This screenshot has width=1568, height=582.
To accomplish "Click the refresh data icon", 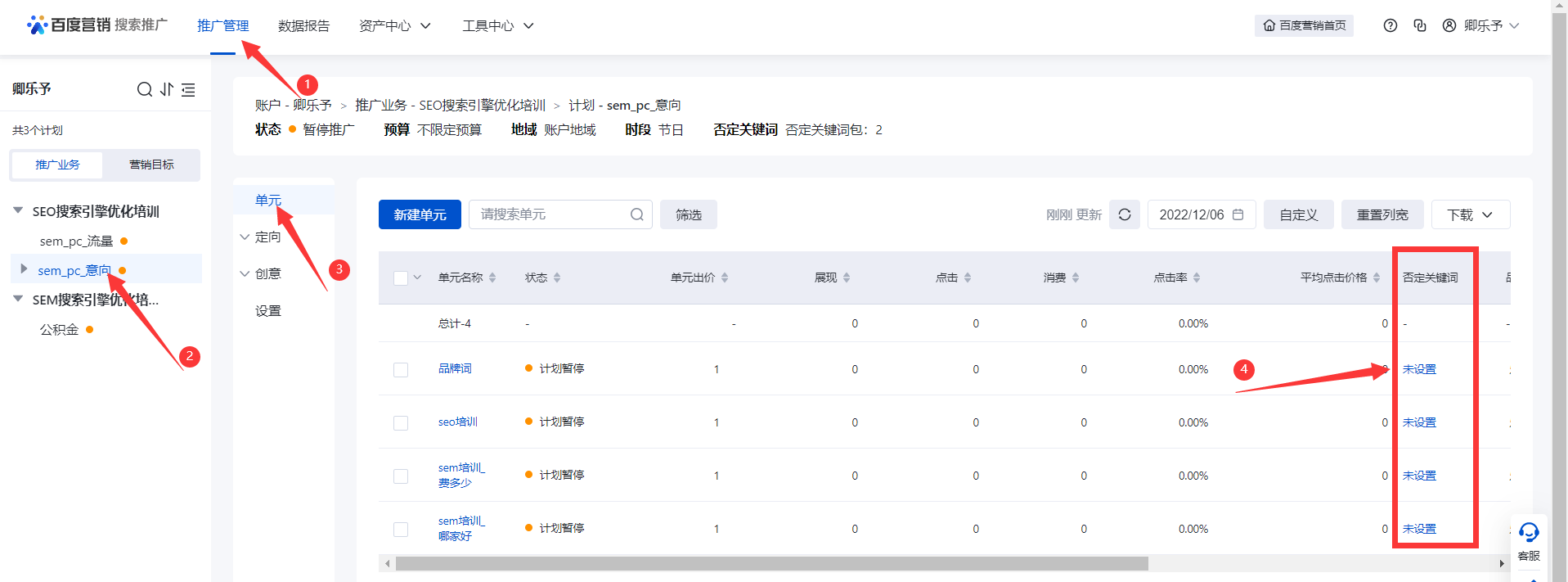I will (1125, 214).
